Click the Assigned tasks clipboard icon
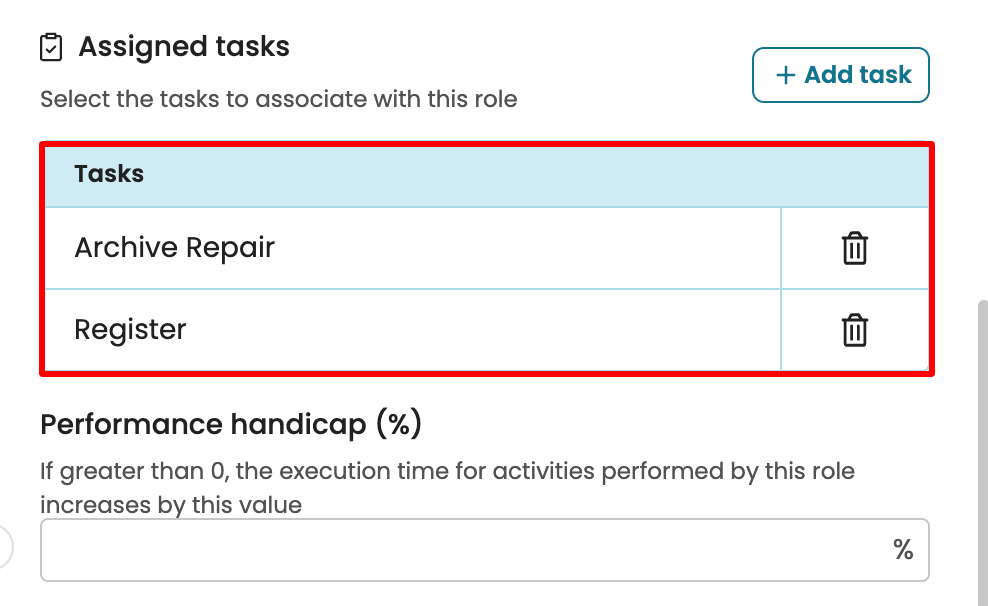Screen dimensions: 988x606 51,47
